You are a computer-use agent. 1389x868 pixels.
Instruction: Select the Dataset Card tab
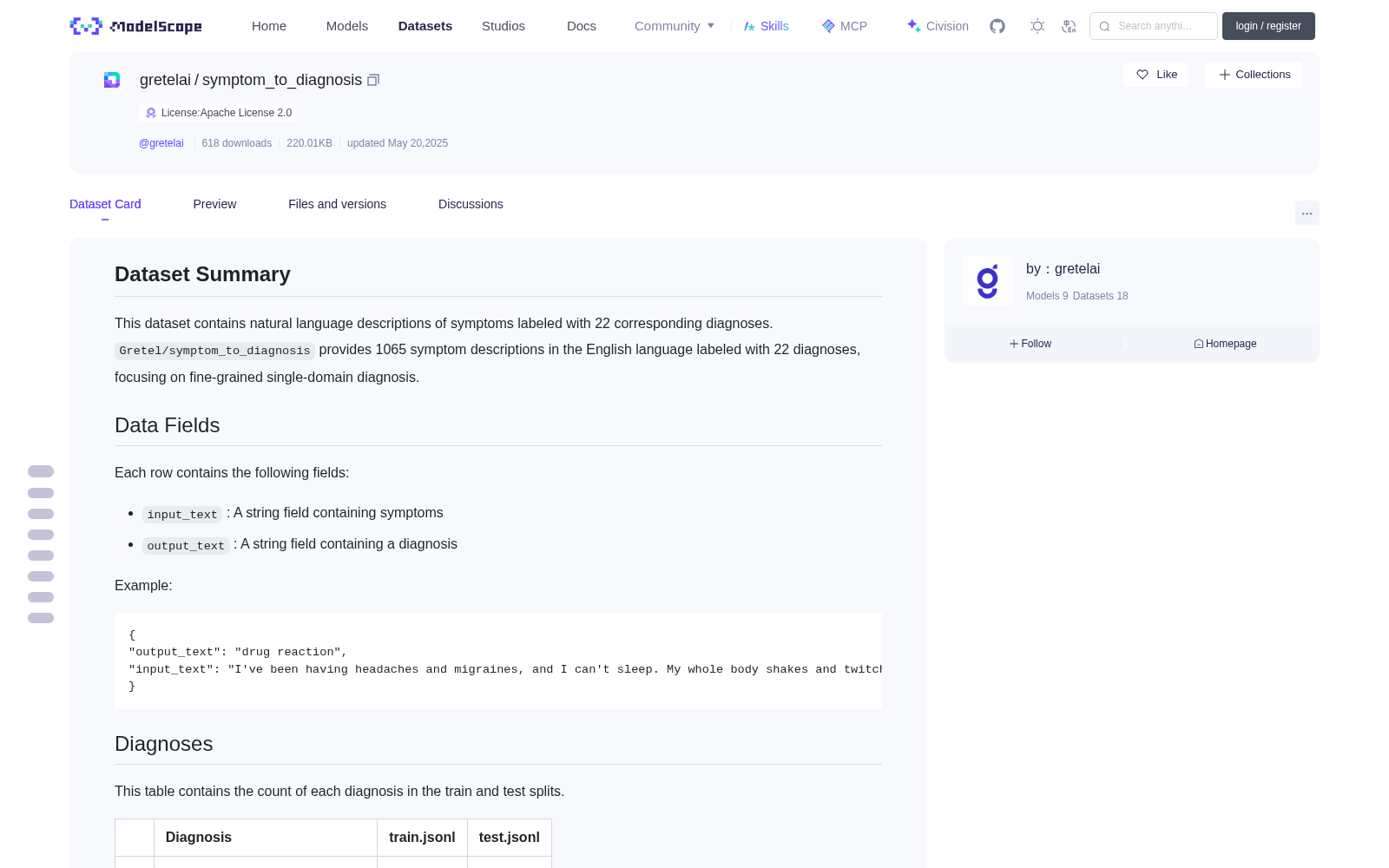[105, 204]
